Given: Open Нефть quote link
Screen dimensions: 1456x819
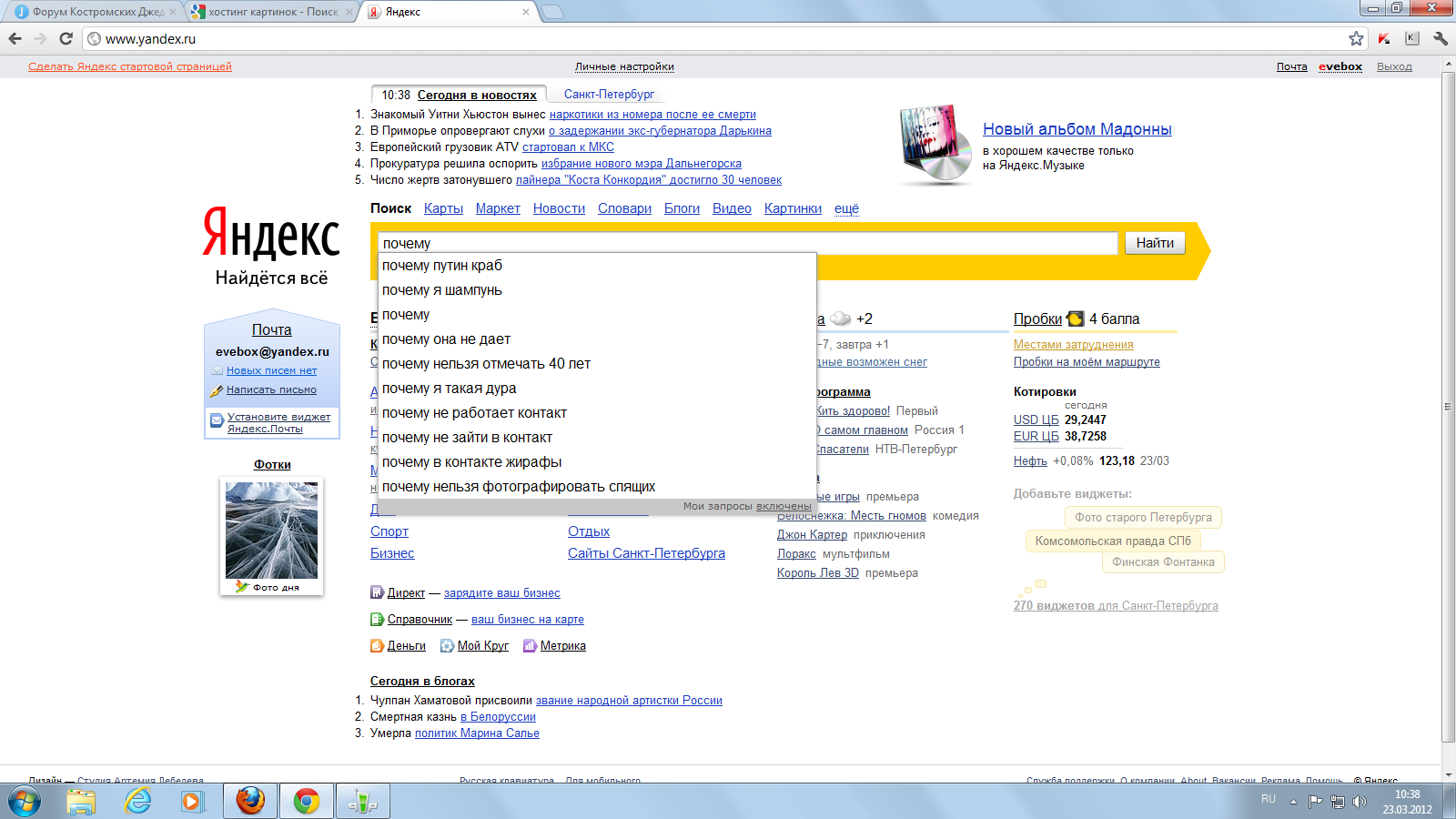Looking at the screenshot, I should coord(1030,460).
